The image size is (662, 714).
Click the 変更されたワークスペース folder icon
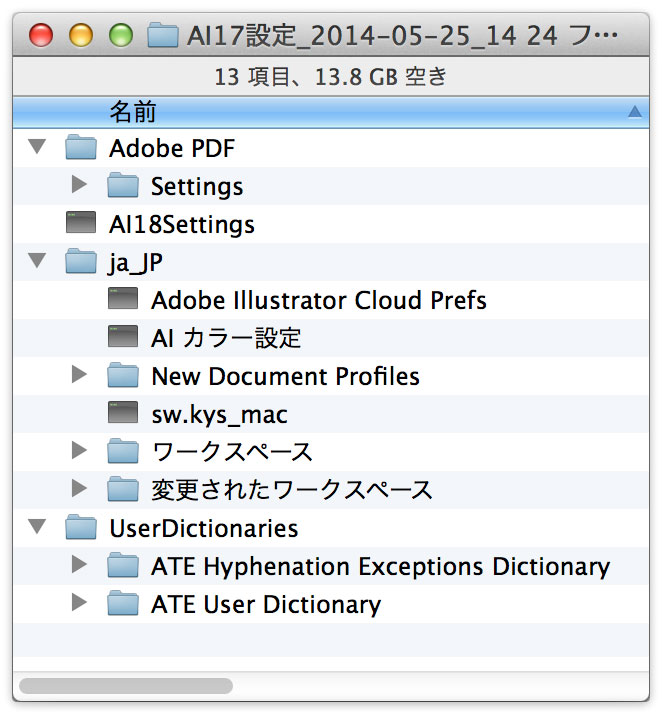[x=123, y=489]
